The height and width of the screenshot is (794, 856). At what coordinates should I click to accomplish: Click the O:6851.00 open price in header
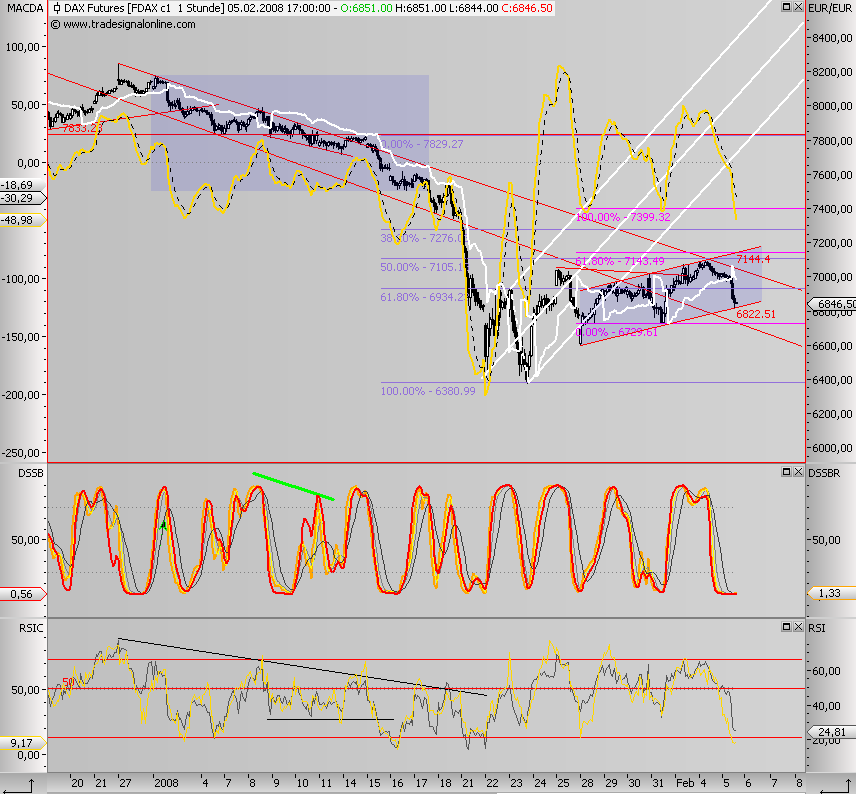(366, 8)
